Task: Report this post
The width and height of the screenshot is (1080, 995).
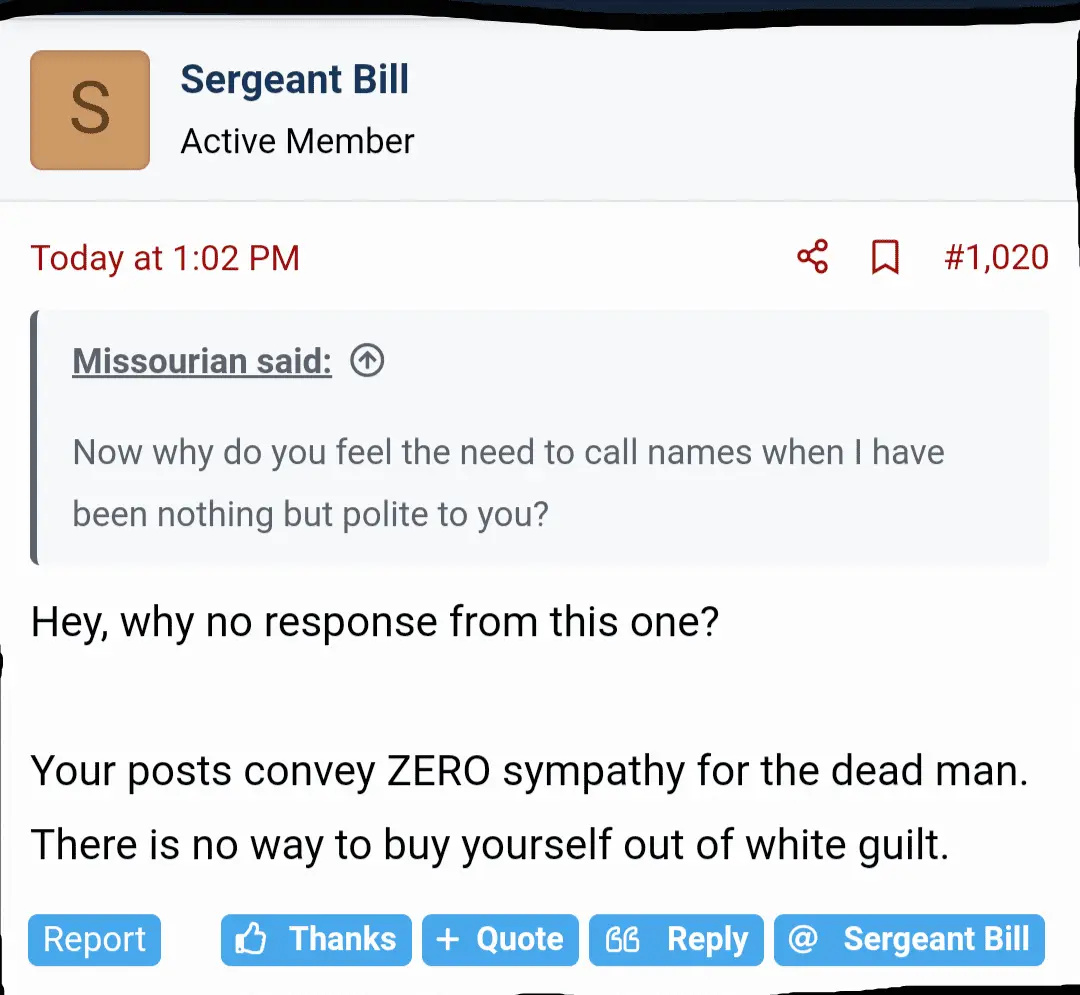Action: coord(94,940)
